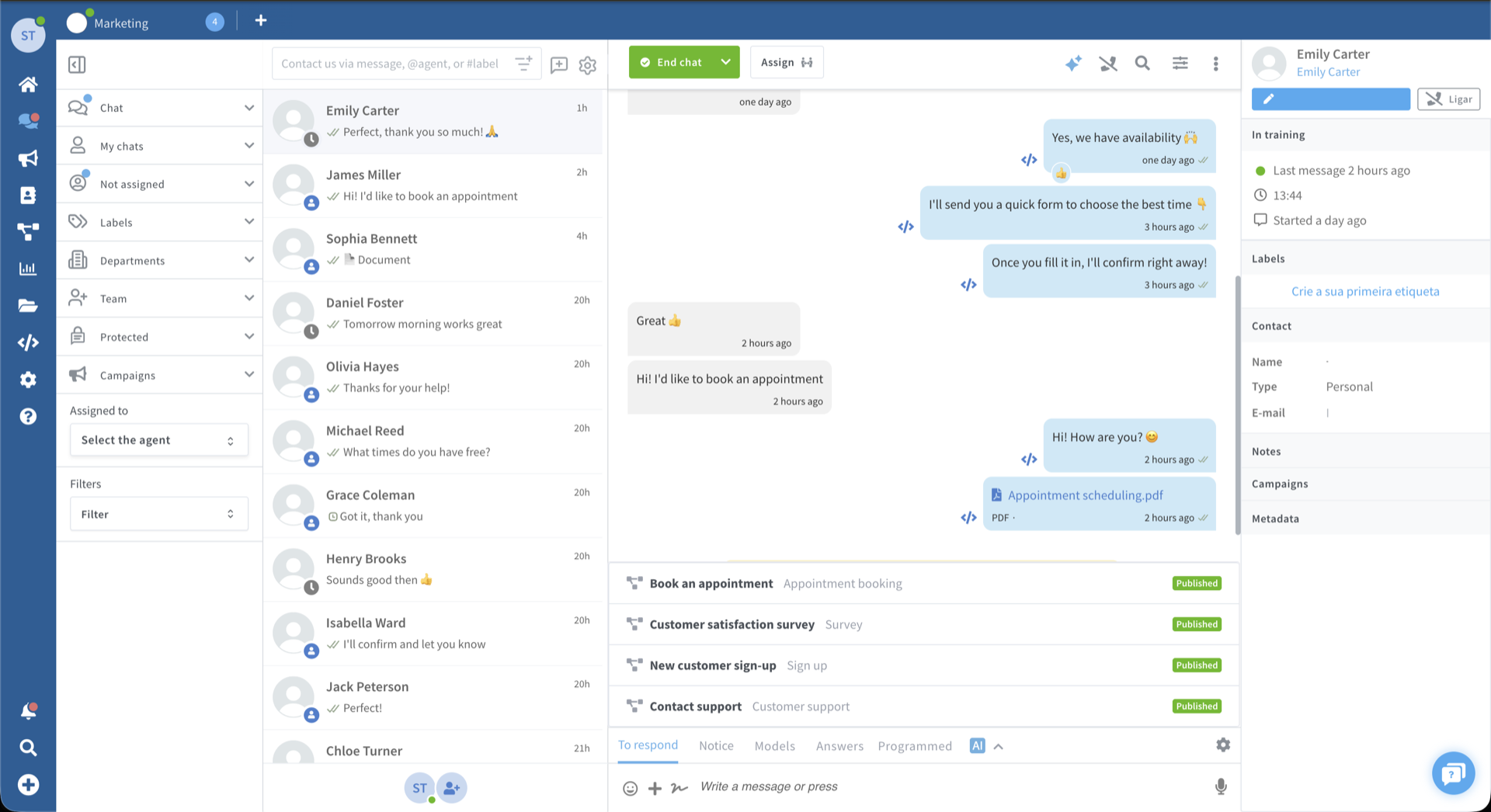Collapse the AI suggestions chevron

[x=999, y=747]
